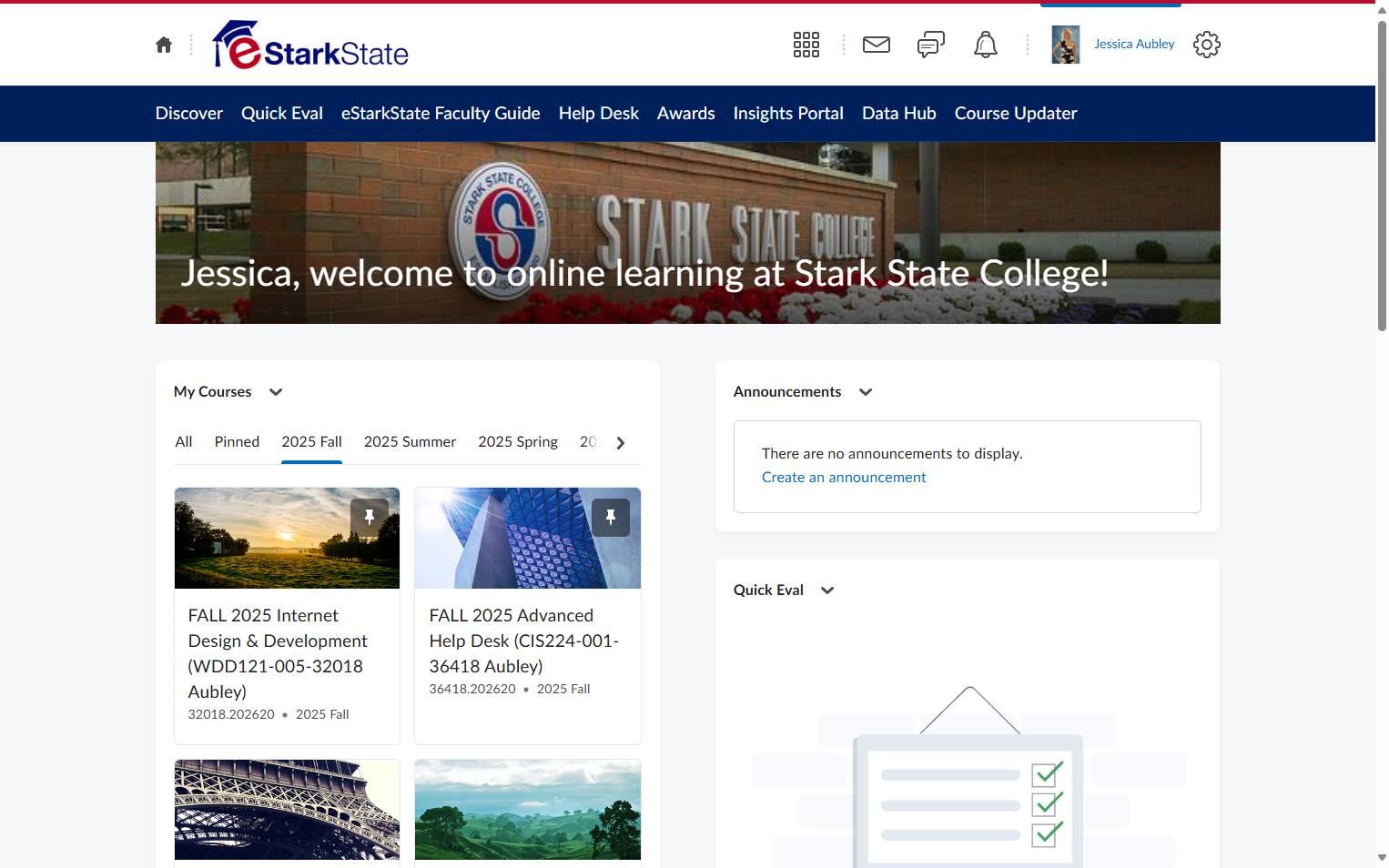Click the scrollbar down arrow

(x=1382, y=858)
